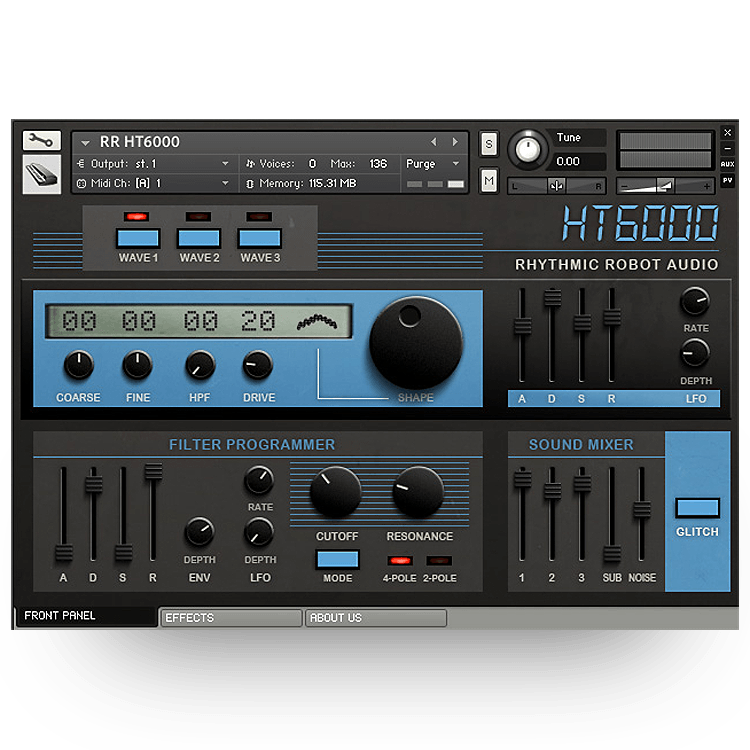The height and width of the screenshot is (750, 750).
Task: Click the LCD display value 20
Action: tap(258, 320)
